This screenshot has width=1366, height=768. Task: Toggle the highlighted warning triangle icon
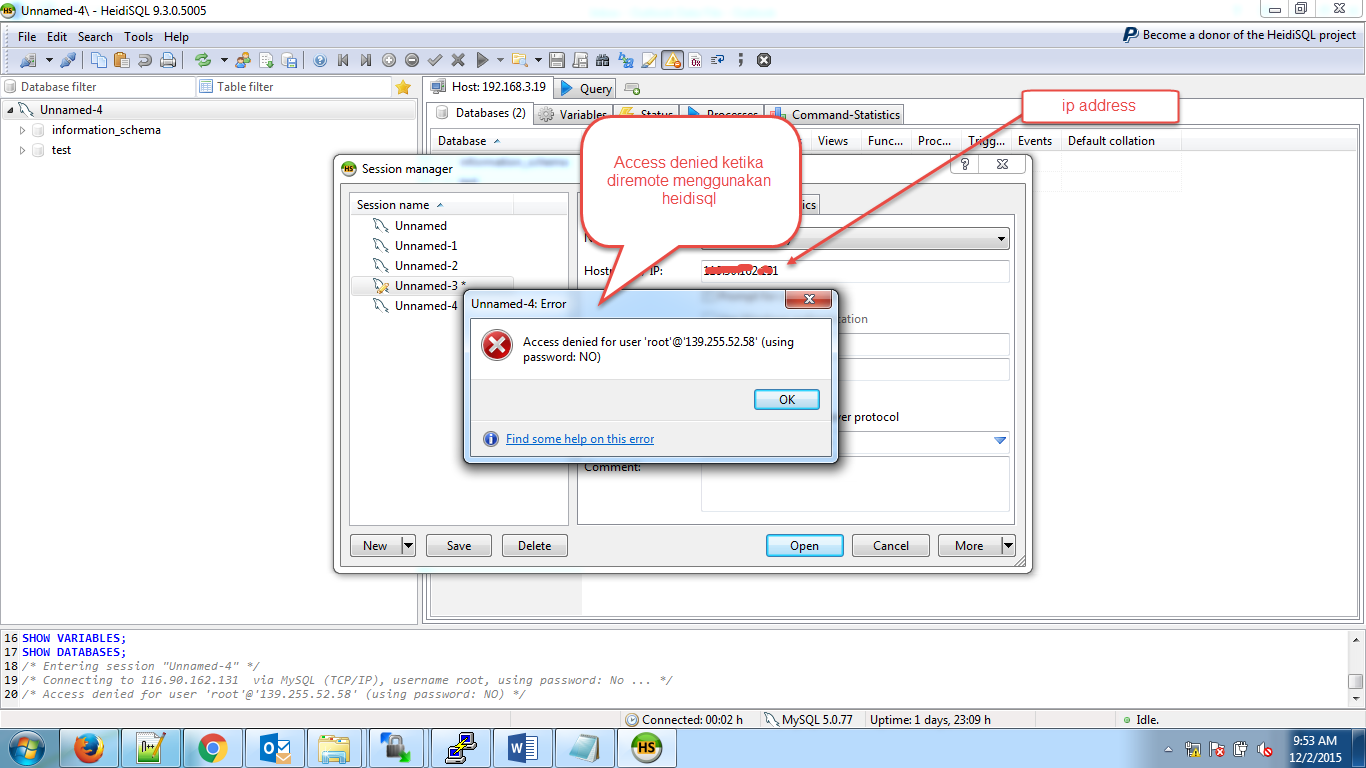coord(672,60)
